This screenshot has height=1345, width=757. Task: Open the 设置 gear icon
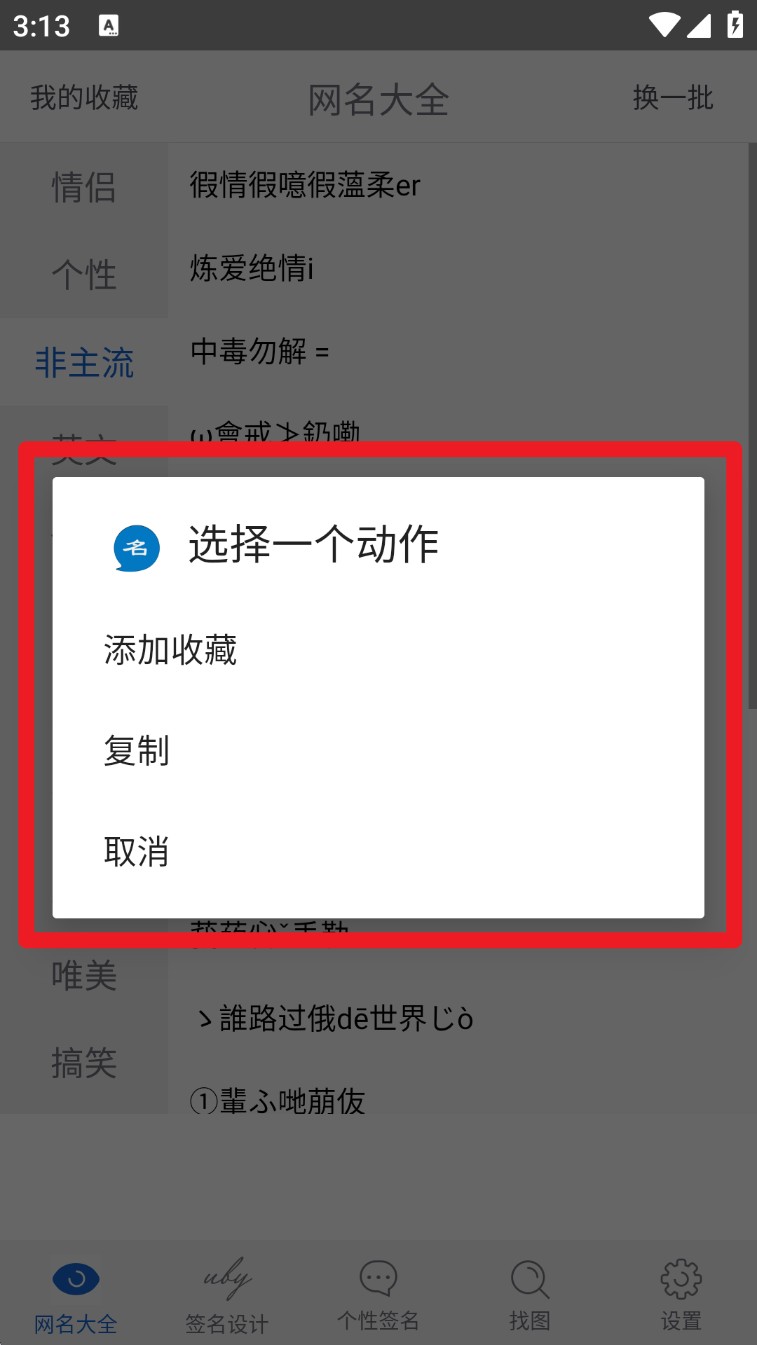[x=681, y=1279]
